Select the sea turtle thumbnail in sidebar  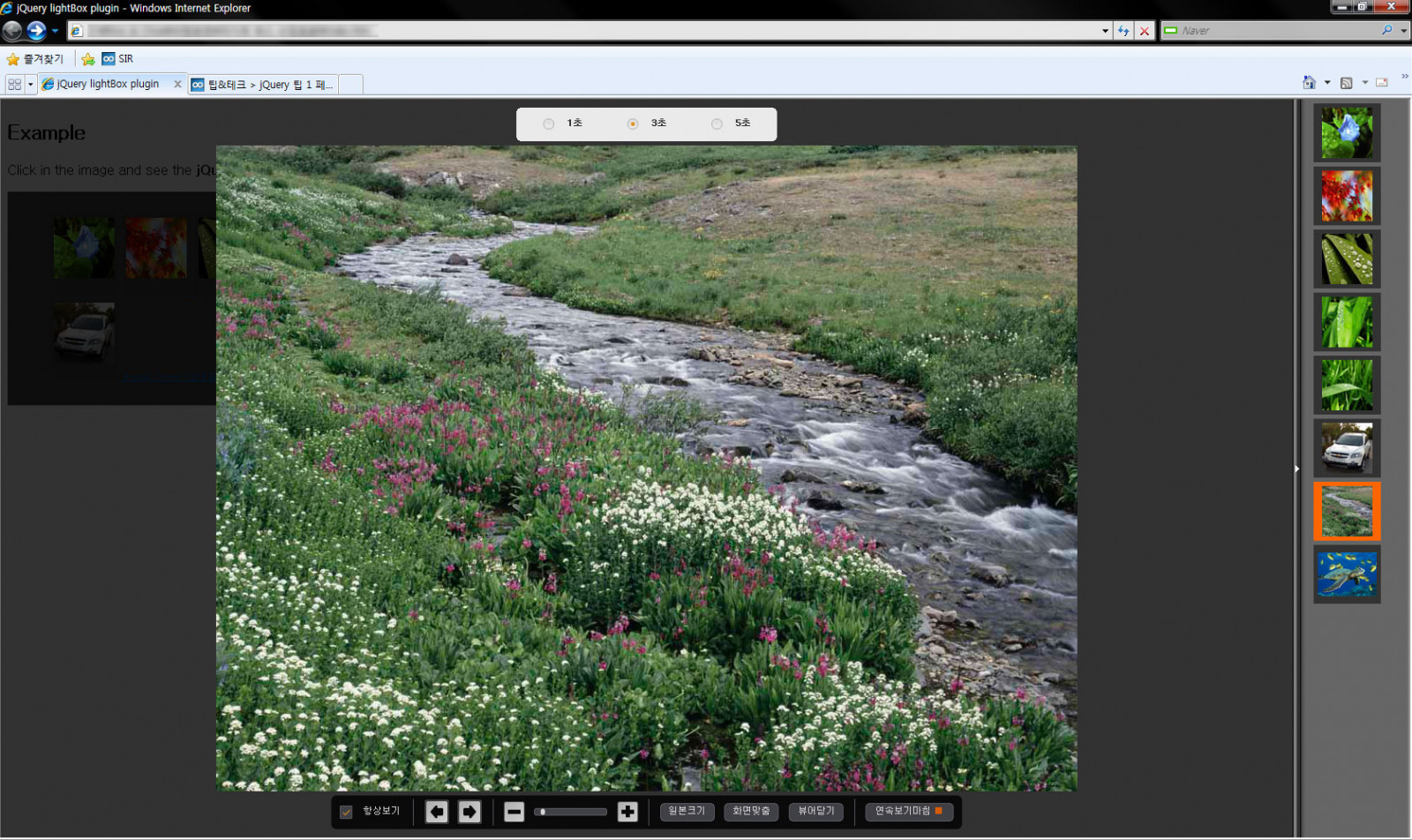[x=1347, y=574]
